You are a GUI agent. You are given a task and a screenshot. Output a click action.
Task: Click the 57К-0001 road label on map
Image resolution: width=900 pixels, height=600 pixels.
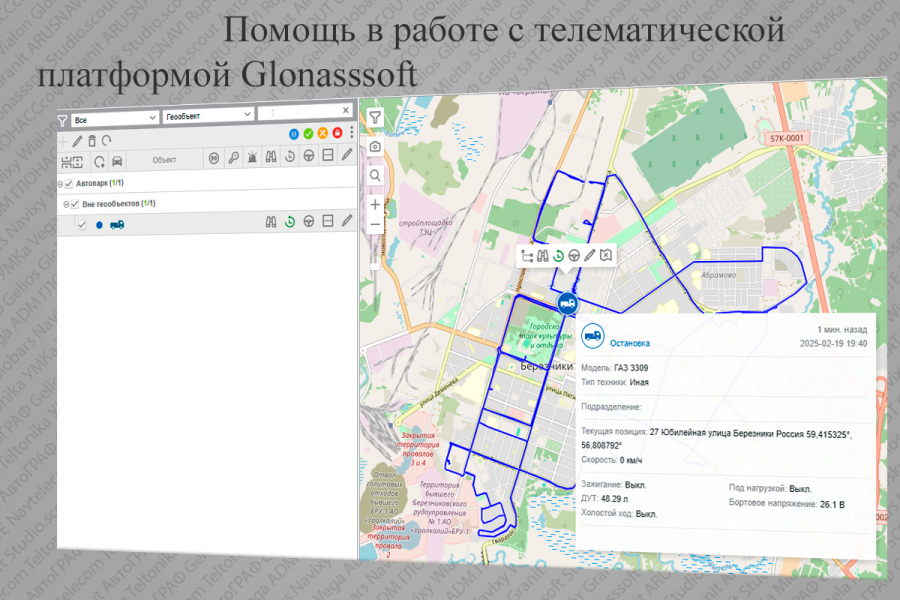[787, 138]
